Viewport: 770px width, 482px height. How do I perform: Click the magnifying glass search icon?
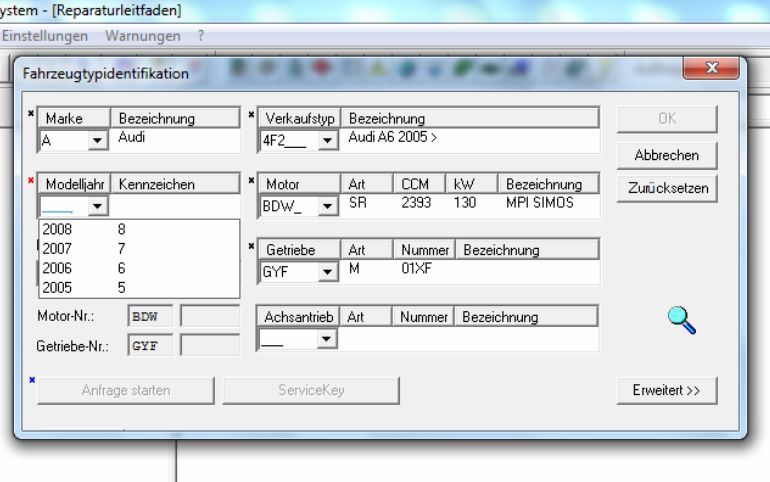[x=682, y=320]
